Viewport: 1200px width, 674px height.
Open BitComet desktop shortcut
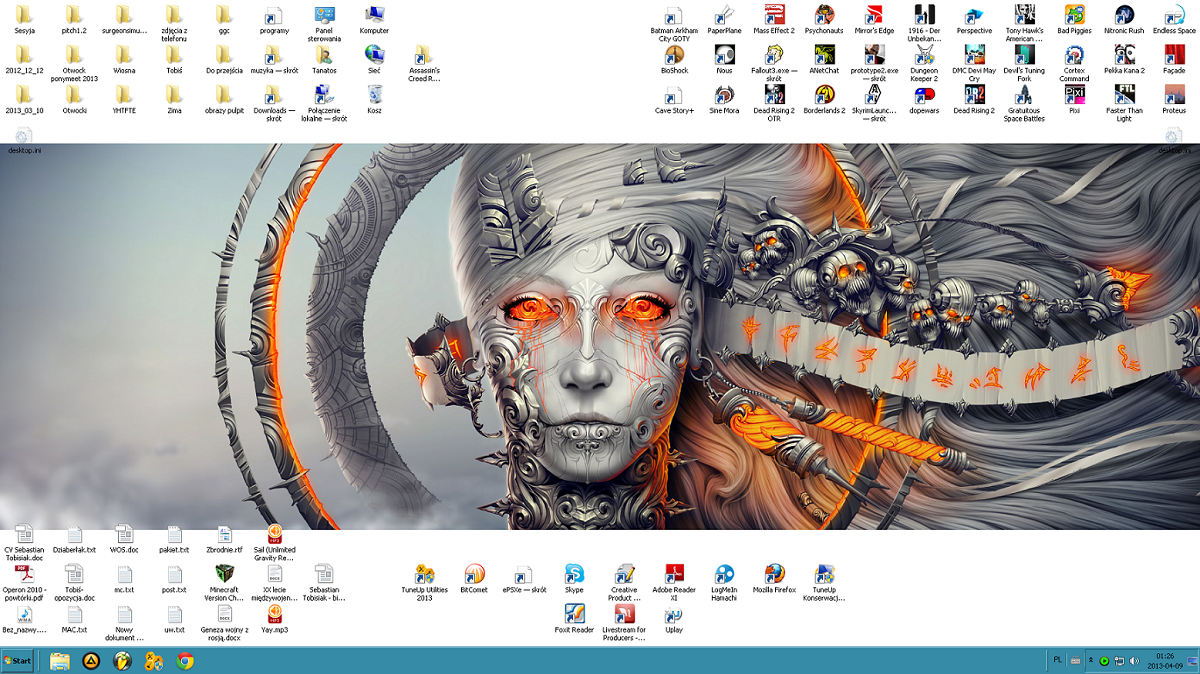[474, 574]
